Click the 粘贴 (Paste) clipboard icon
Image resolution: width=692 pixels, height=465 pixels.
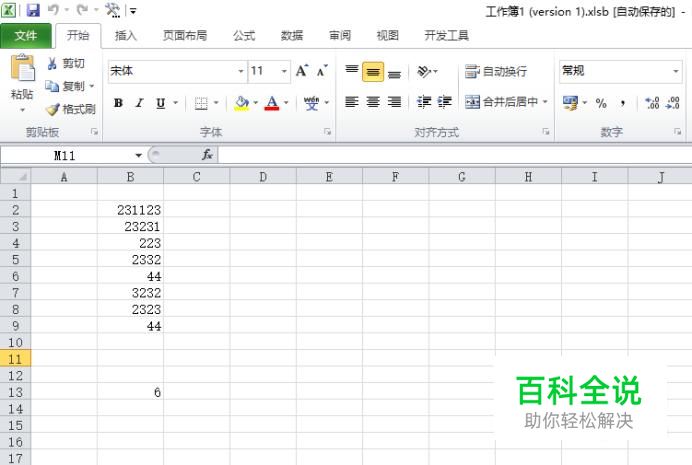click(x=23, y=68)
